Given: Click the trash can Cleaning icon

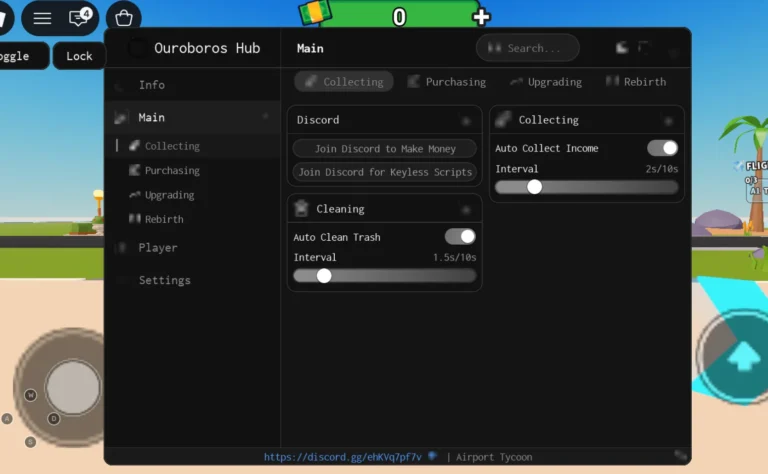Looking at the screenshot, I should click(301, 209).
